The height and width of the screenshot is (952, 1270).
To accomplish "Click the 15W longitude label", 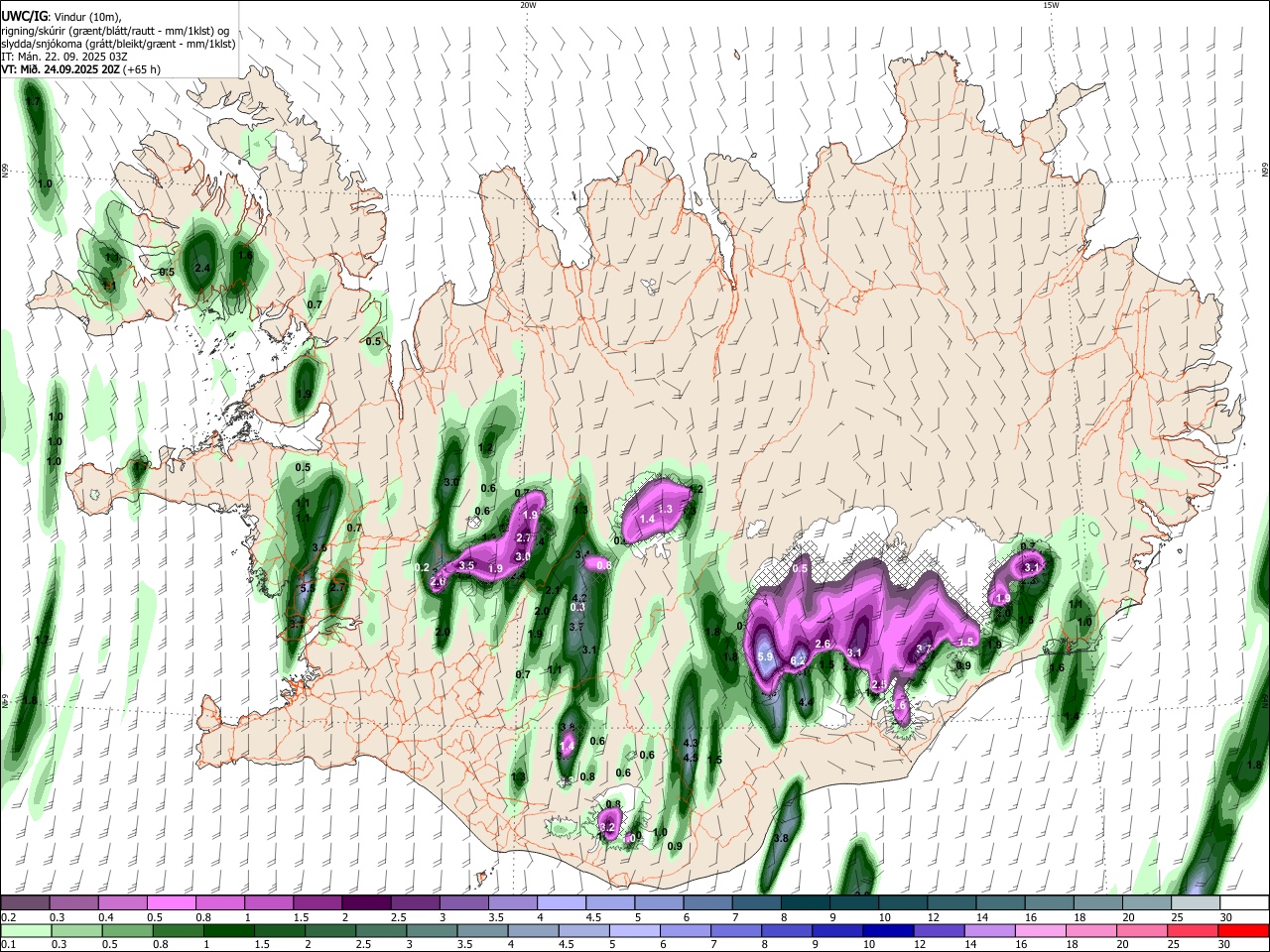I will [x=1051, y=5].
